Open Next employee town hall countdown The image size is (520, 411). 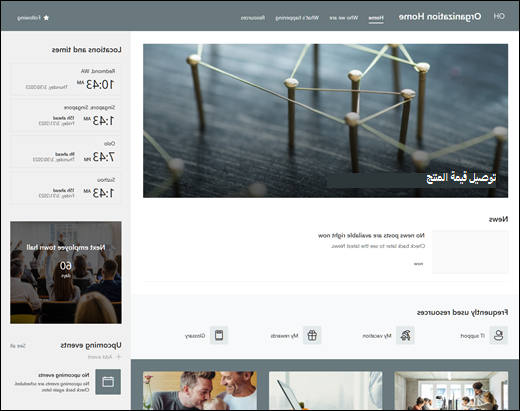66,272
